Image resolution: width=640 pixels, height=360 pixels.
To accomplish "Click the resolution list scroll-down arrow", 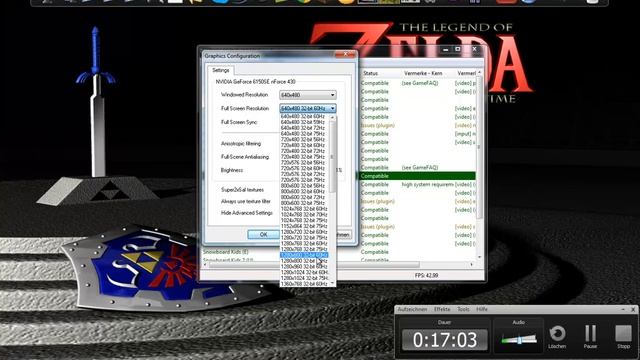I will 333,283.
